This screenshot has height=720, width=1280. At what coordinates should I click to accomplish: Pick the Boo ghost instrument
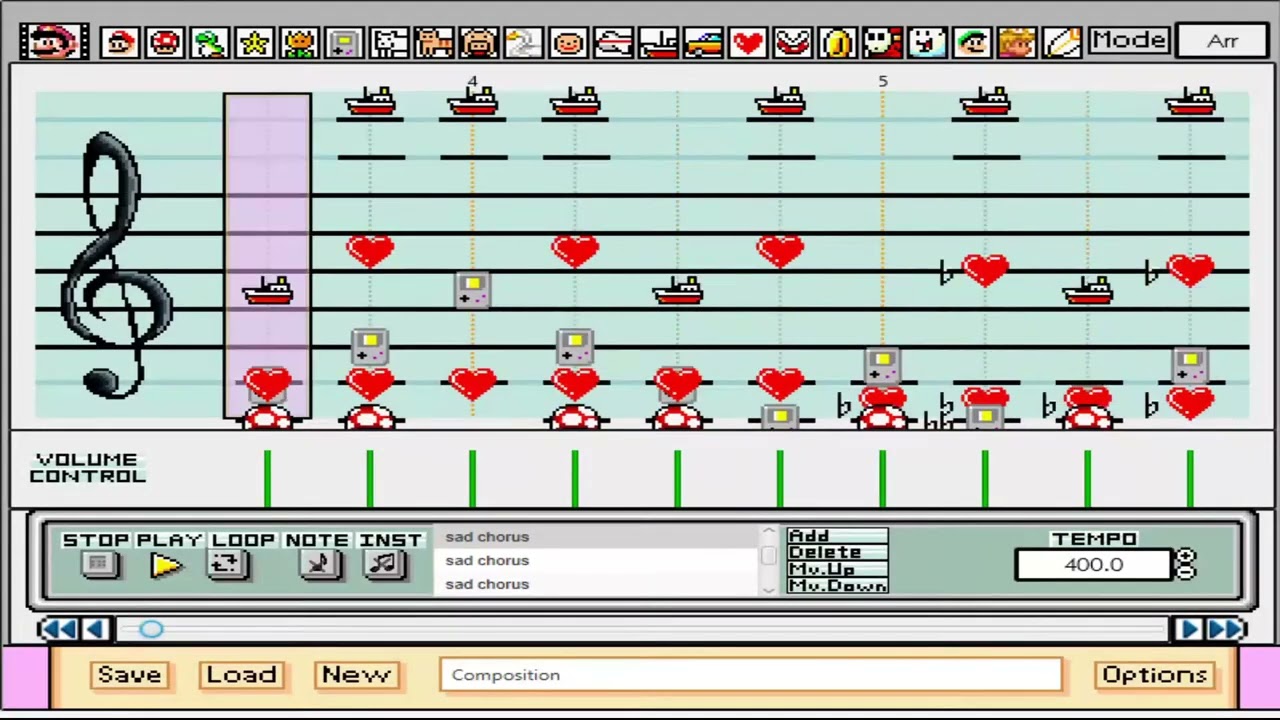[x=927, y=42]
